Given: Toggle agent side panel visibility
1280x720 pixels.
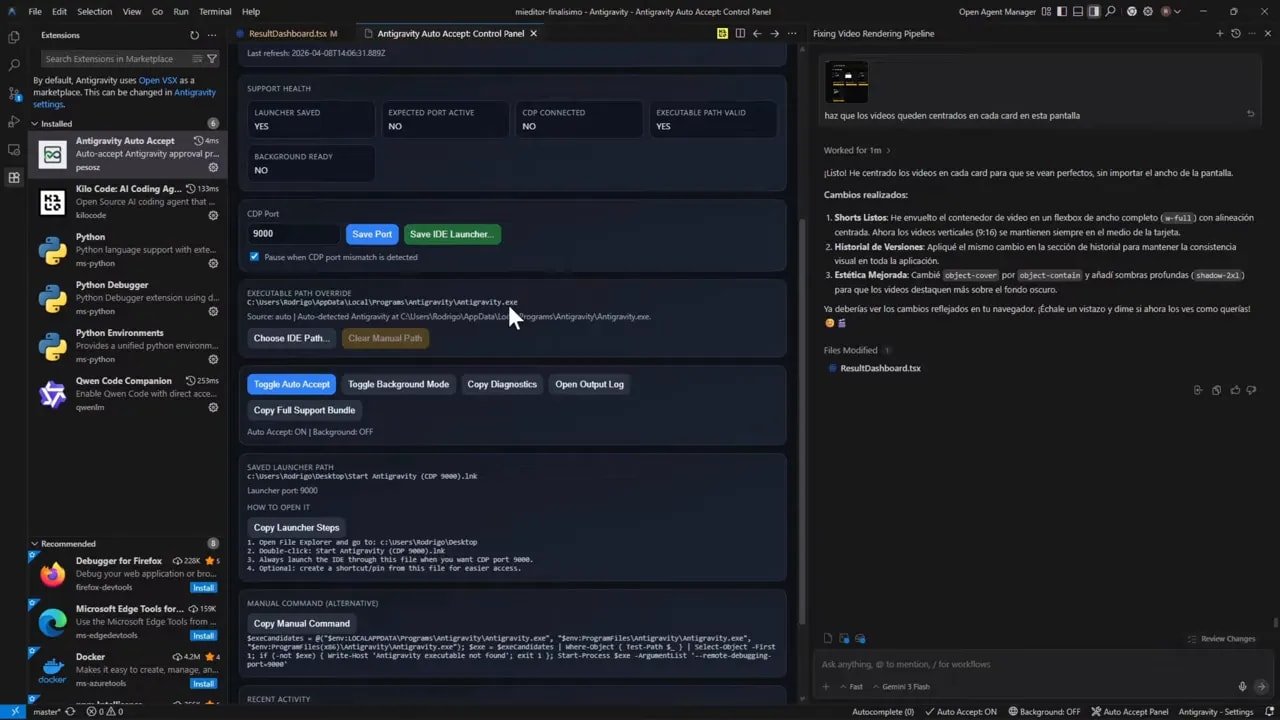Looking at the screenshot, I should [x=1094, y=12].
